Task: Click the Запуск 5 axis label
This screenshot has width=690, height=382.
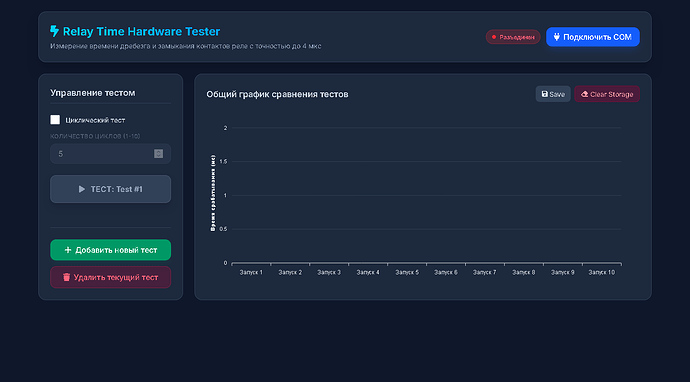Action: pos(407,272)
